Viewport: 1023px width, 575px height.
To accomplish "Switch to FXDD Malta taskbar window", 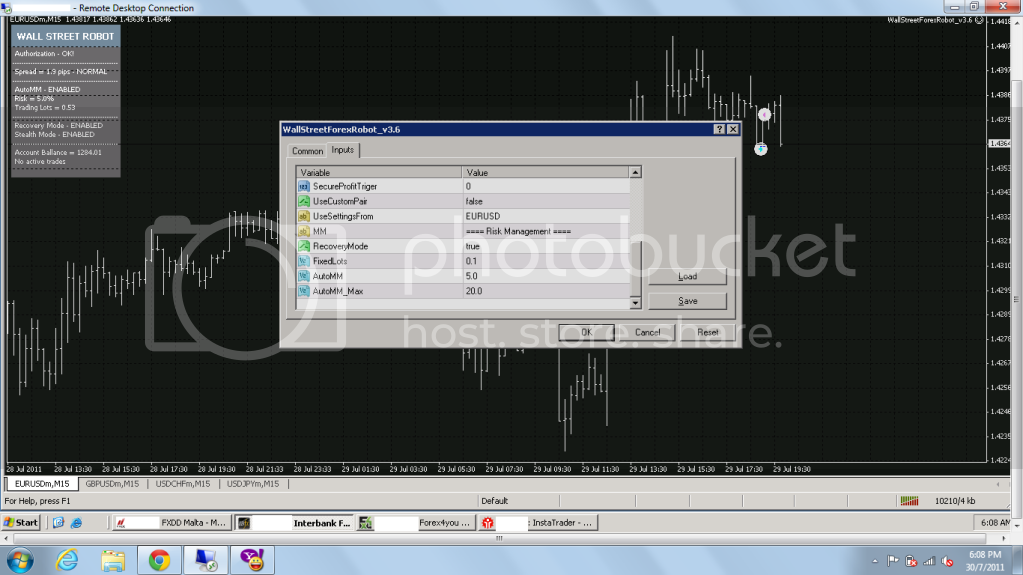I will [172, 523].
